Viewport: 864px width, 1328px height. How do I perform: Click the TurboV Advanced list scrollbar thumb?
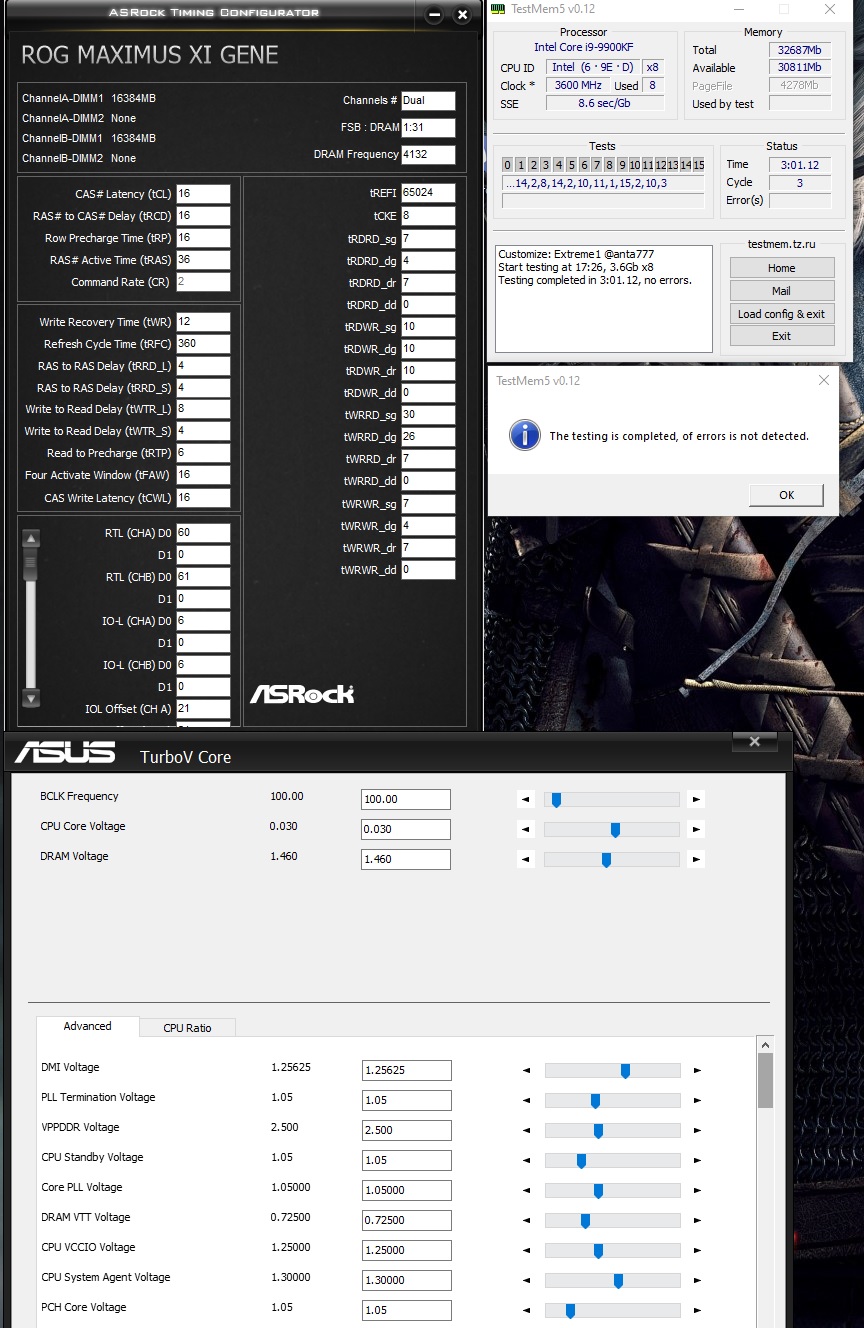(x=765, y=1079)
